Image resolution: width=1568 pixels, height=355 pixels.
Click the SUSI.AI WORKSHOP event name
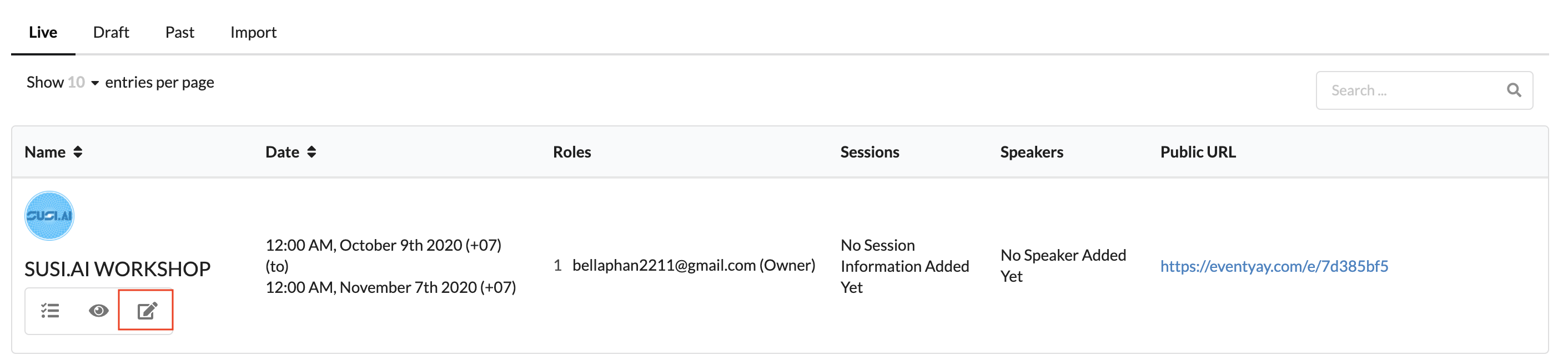[x=118, y=268]
